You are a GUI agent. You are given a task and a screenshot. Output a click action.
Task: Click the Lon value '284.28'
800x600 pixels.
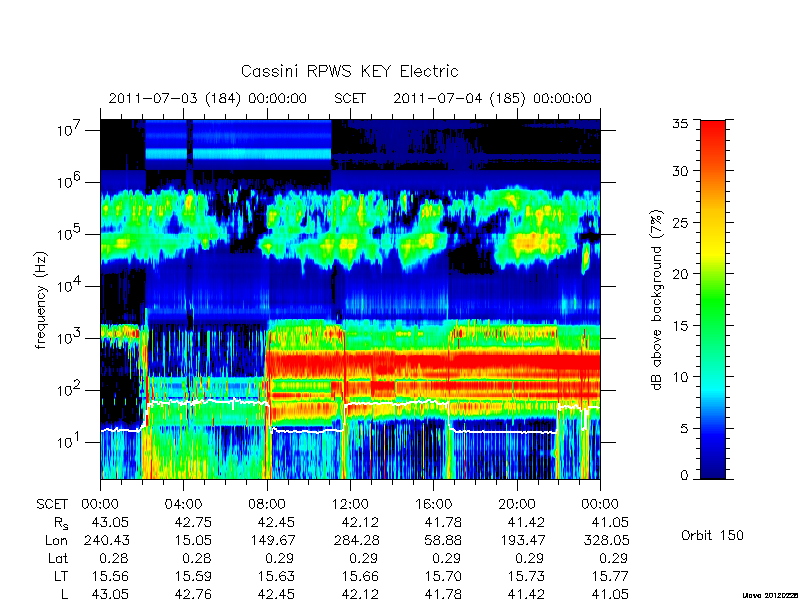[x=356, y=540]
